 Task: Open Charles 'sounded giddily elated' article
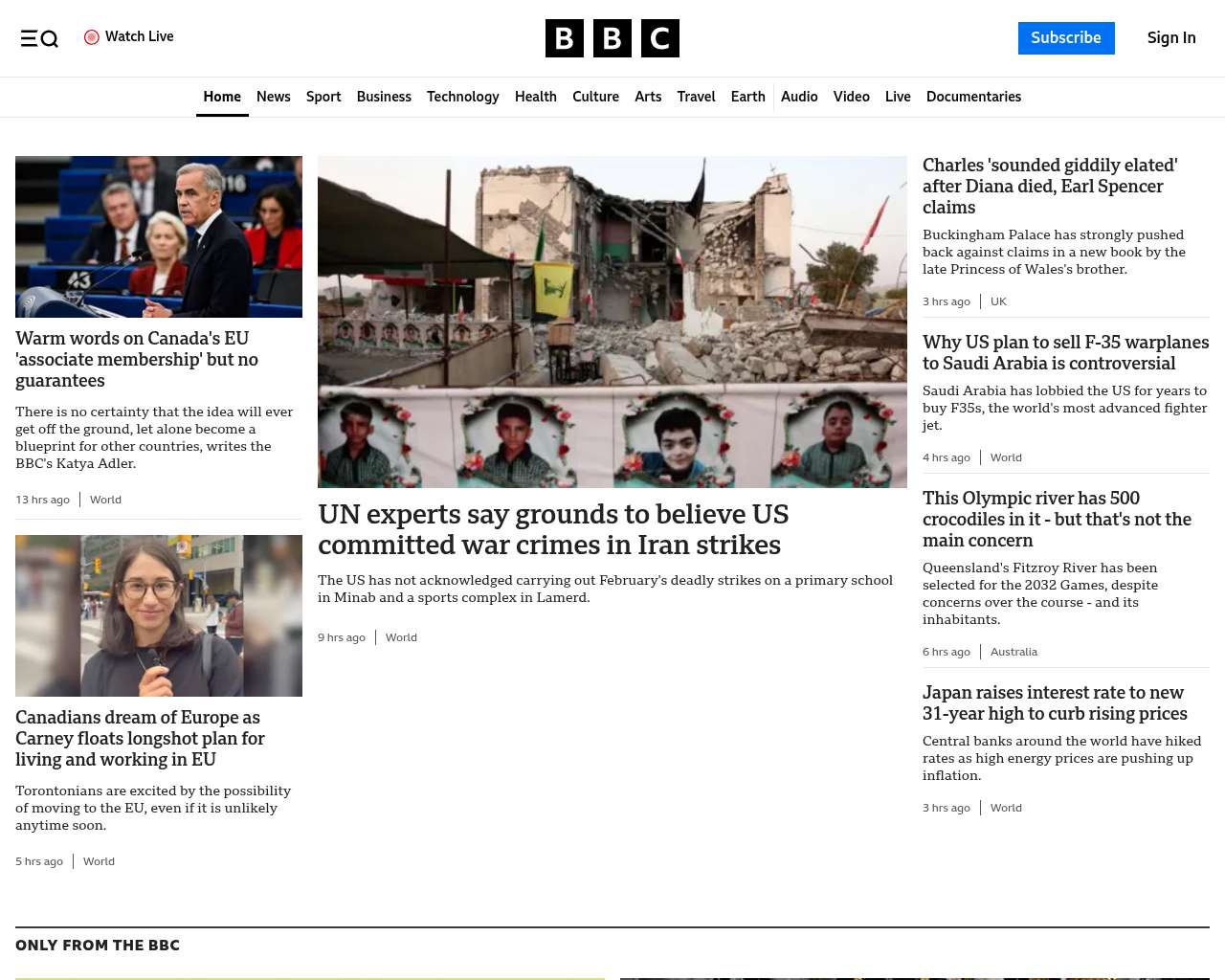pyautogui.click(x=1050, y=186)
